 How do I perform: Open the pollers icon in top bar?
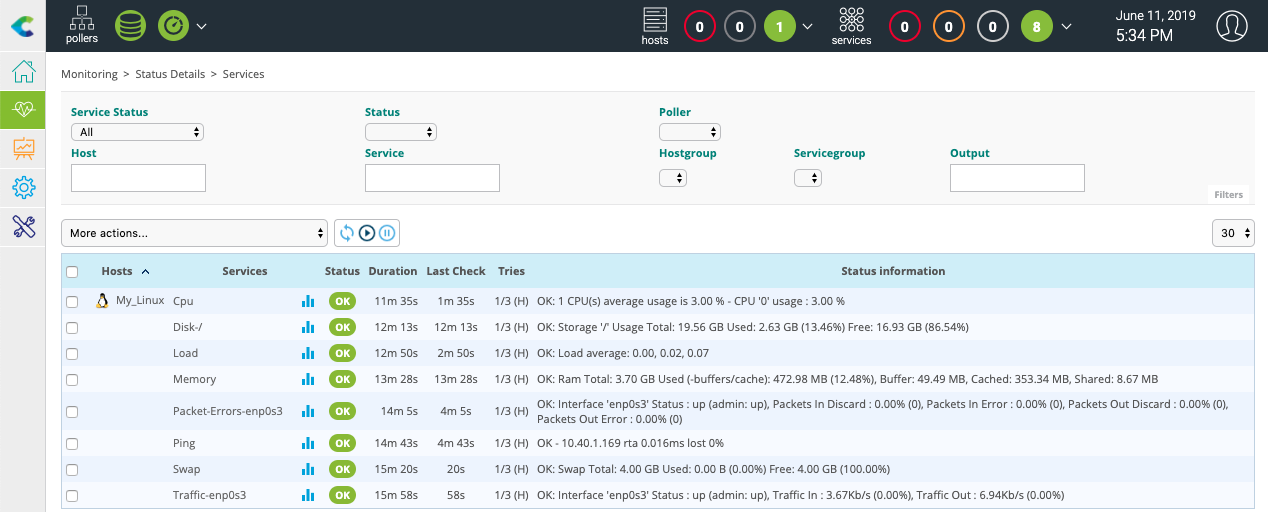(x=82, y=25)
